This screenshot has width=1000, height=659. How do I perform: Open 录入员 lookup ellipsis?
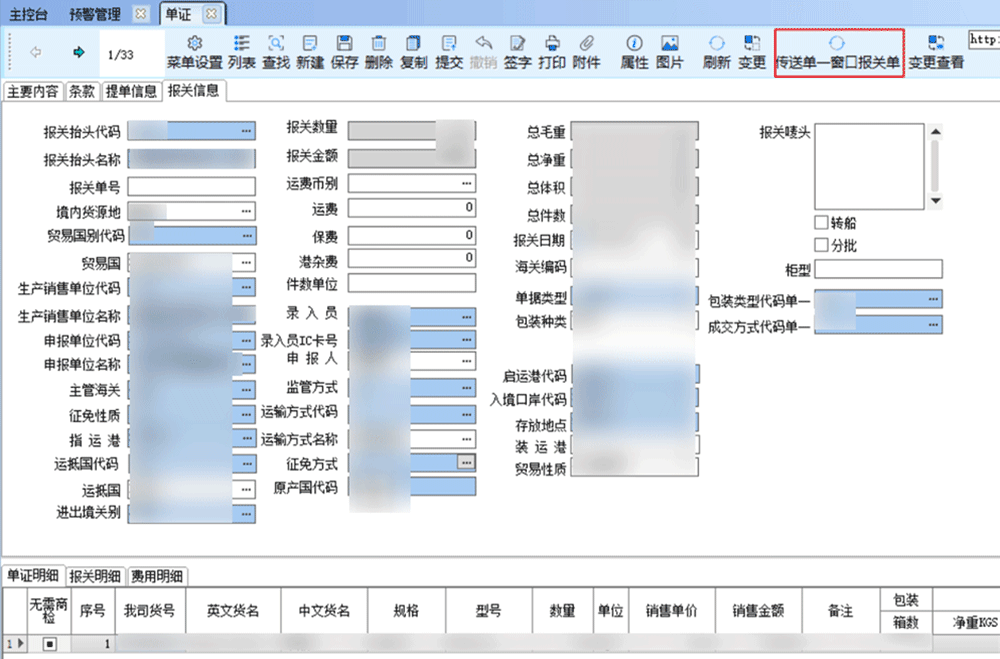(467, 316)
